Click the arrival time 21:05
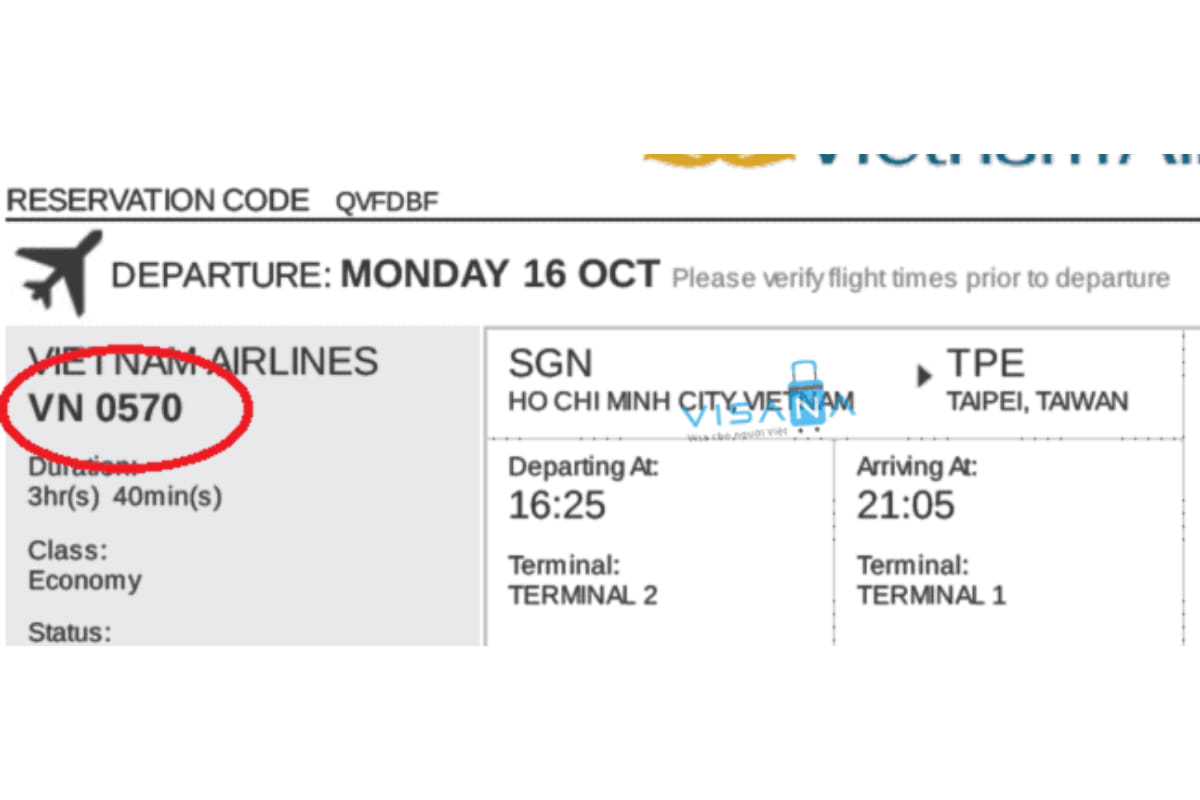1200x800 pixels. tap(905, 505)
